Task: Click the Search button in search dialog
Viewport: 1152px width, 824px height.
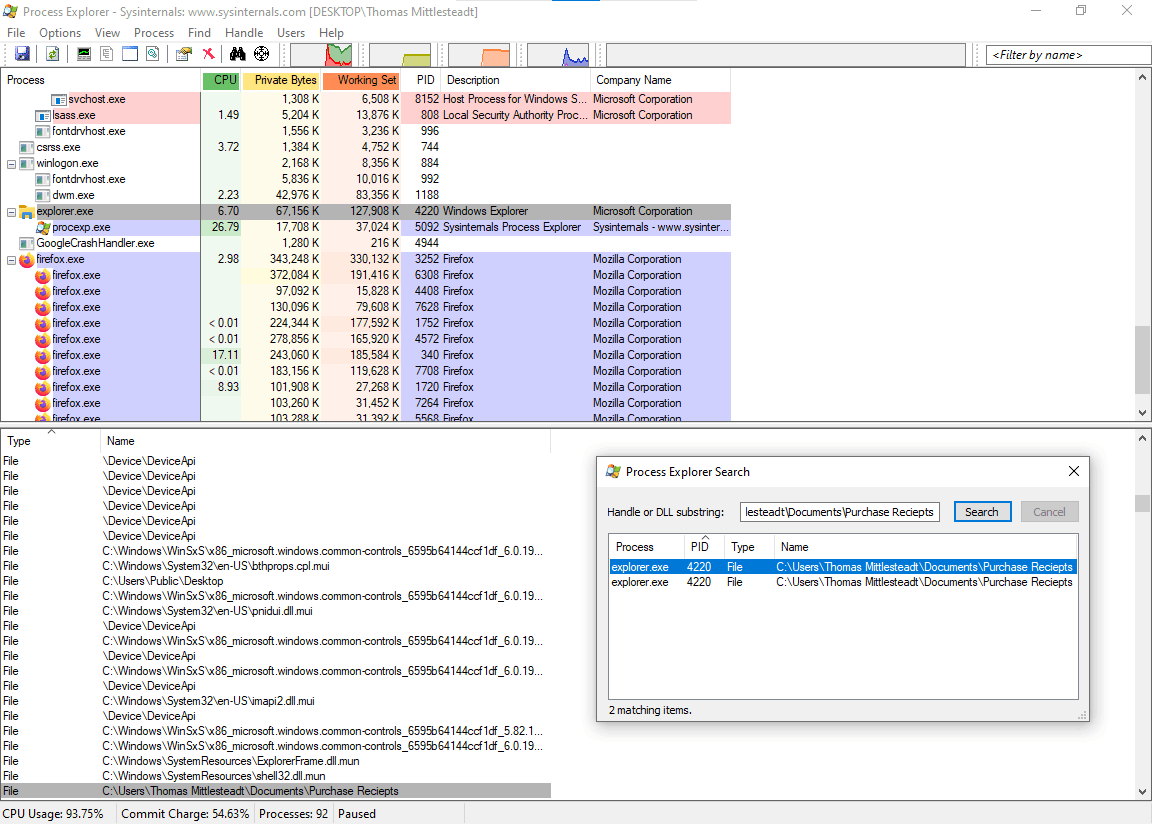Action: point(982,512)
